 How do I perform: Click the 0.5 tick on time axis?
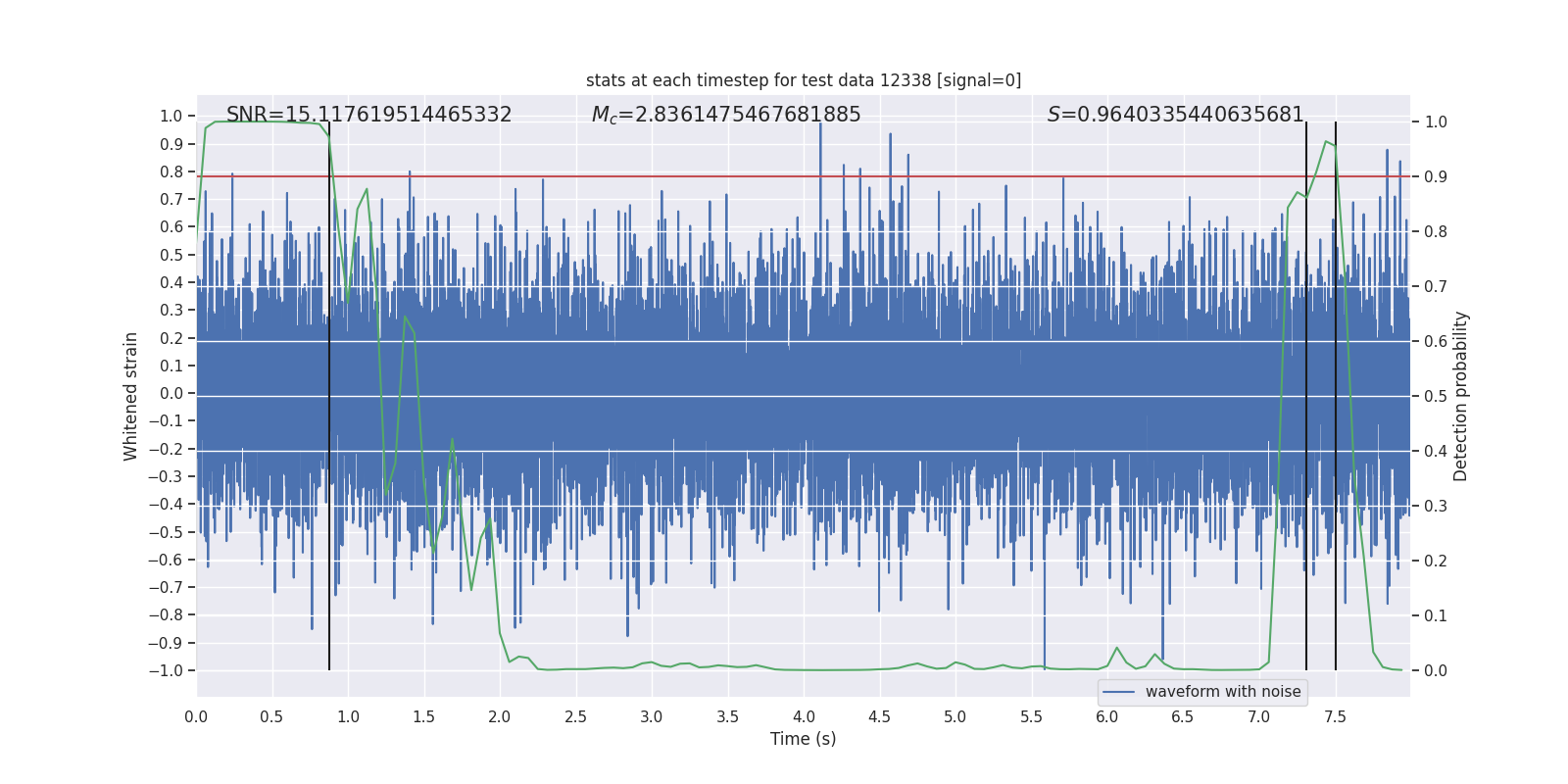[x=272, y=716]
